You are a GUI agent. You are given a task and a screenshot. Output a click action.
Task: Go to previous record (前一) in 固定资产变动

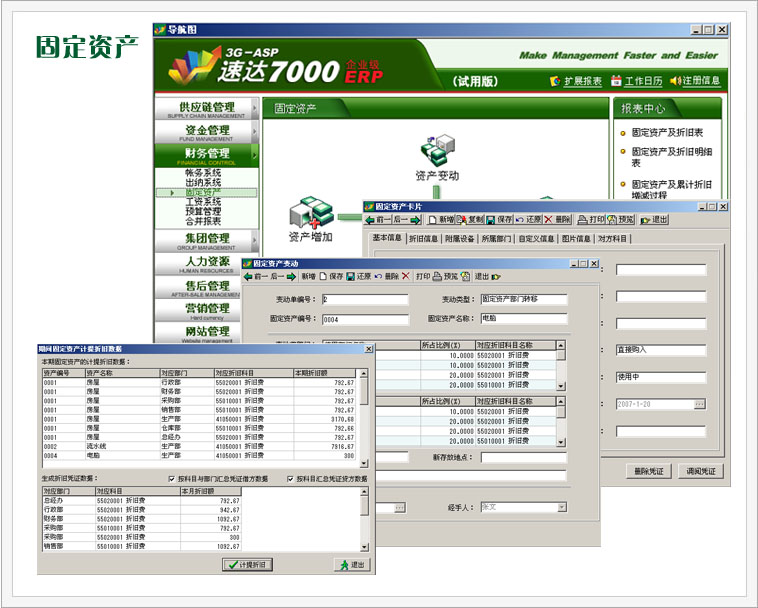click(x=256, y=276)
